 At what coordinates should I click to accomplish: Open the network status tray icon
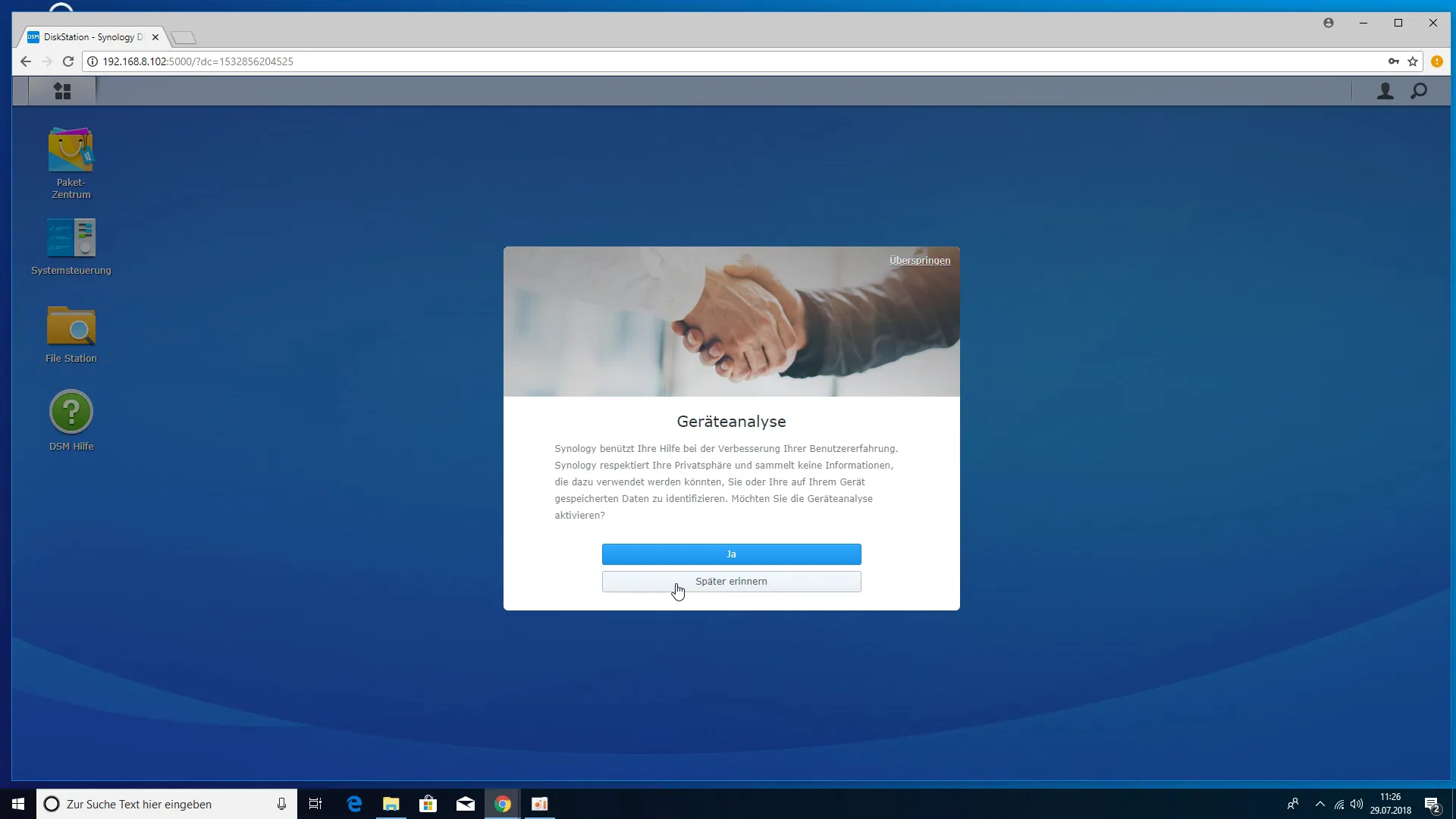(1339, 804)
